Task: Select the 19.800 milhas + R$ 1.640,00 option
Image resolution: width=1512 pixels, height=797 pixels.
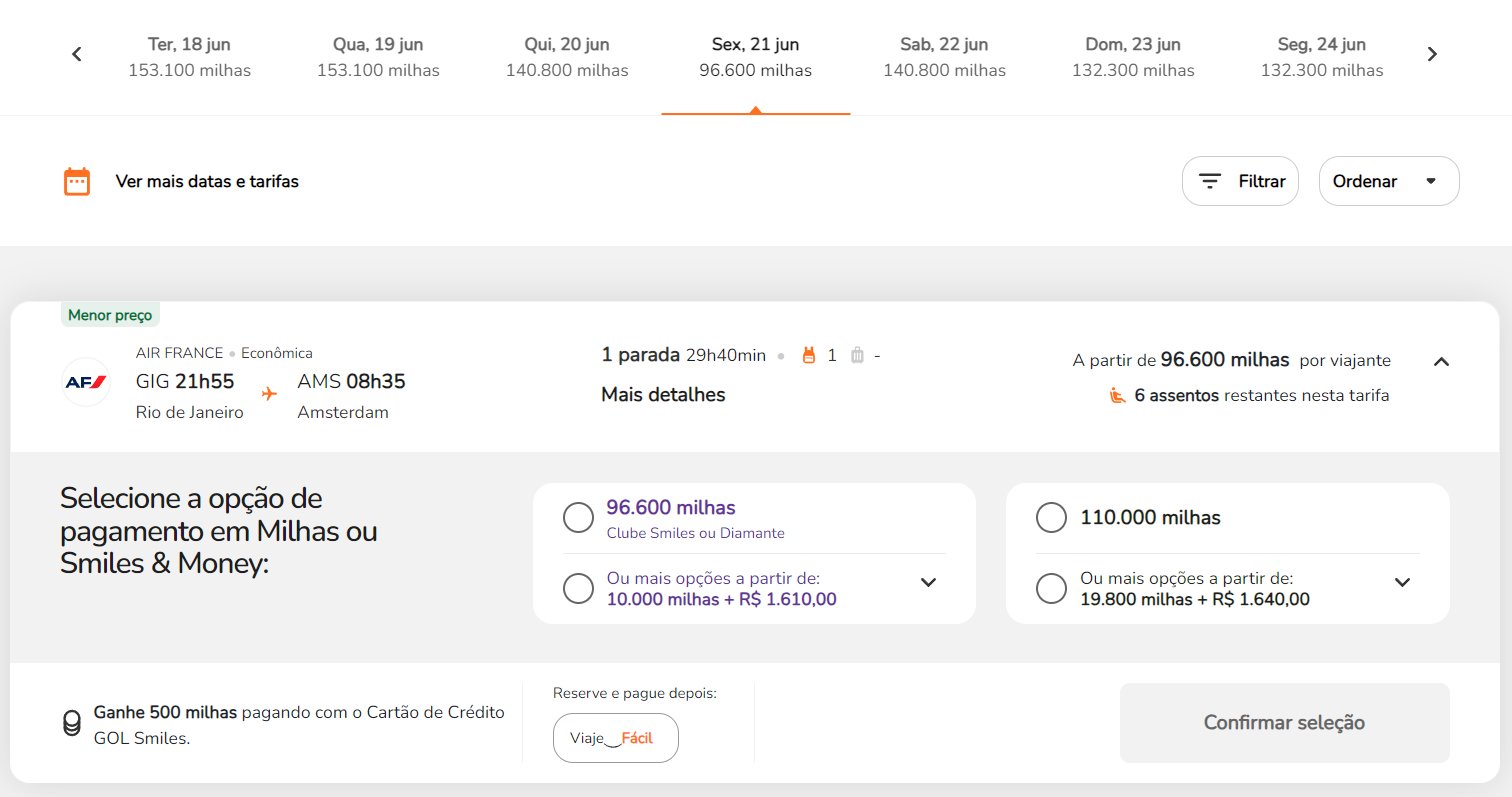Action: coord(1051,588)
